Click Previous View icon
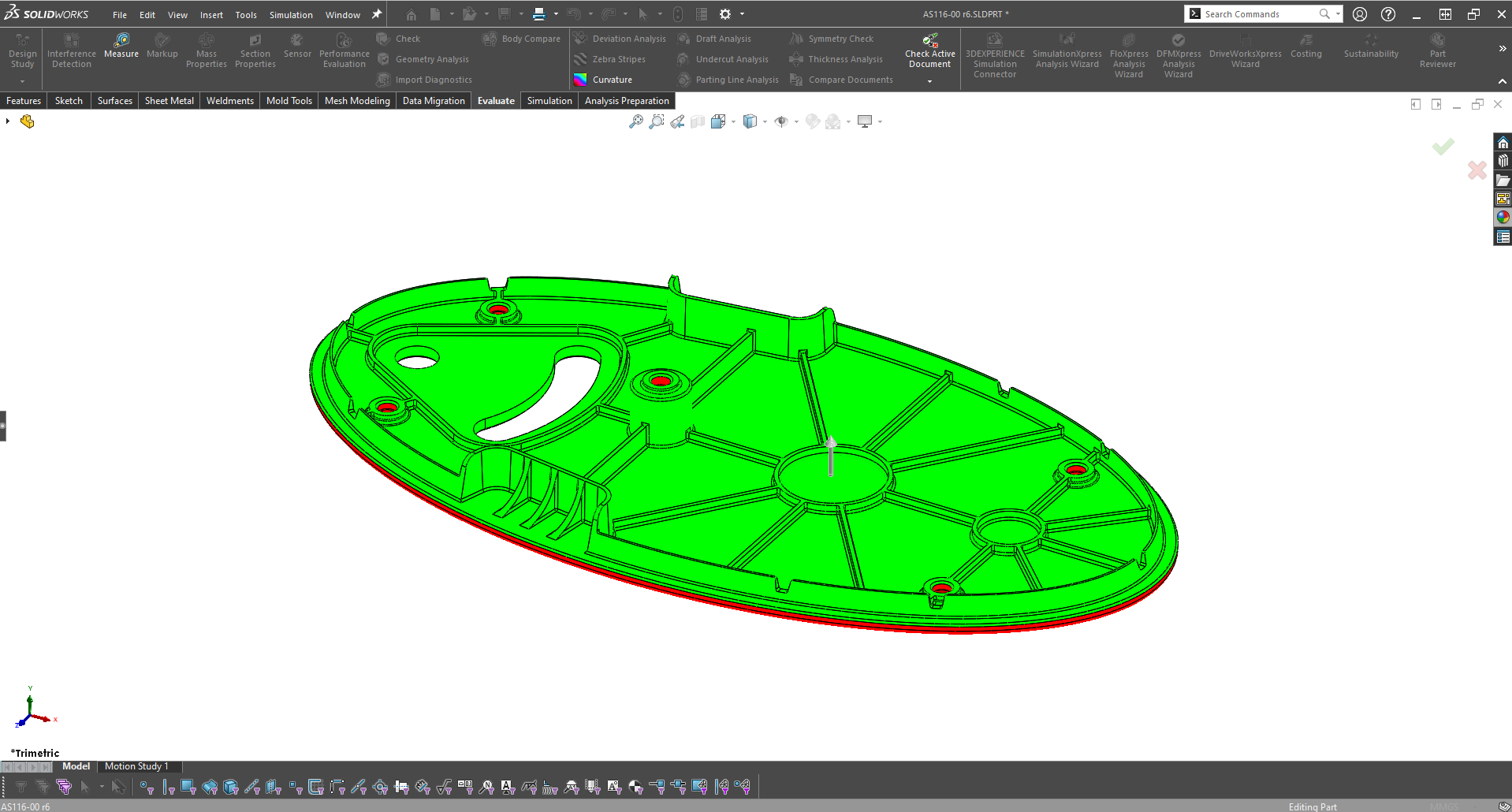Screen dimensions: 1512x812 [677, 121]
